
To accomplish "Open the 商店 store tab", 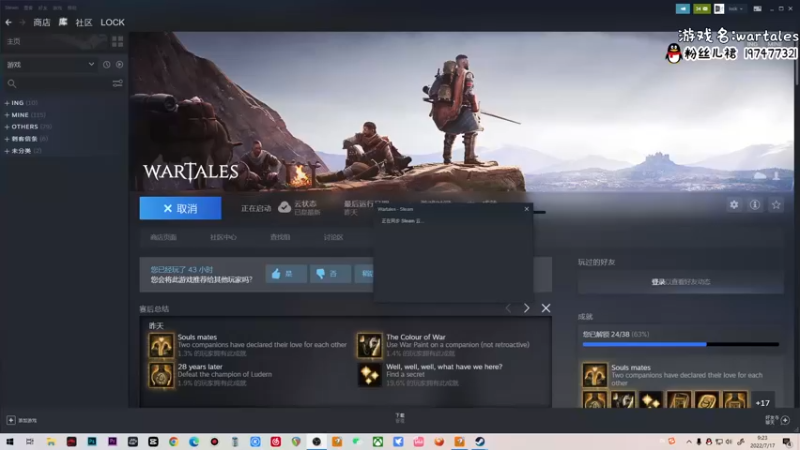I will point(42,22).
